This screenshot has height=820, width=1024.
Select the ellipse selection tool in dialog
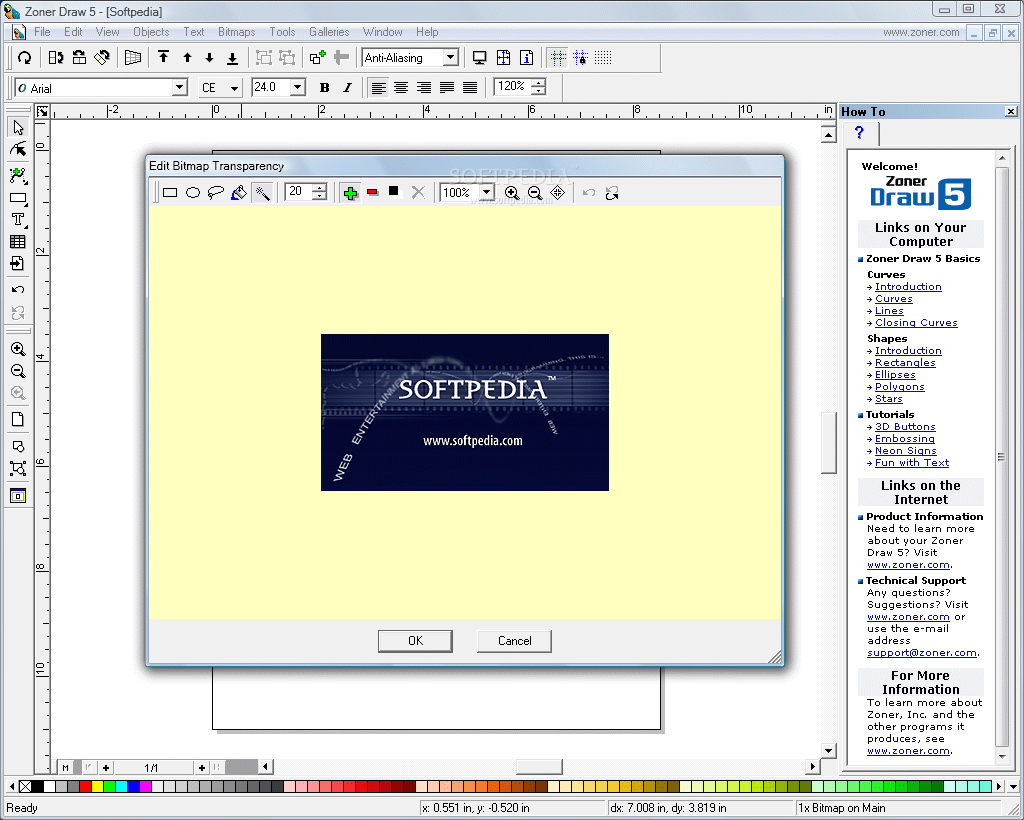[193, 193]
